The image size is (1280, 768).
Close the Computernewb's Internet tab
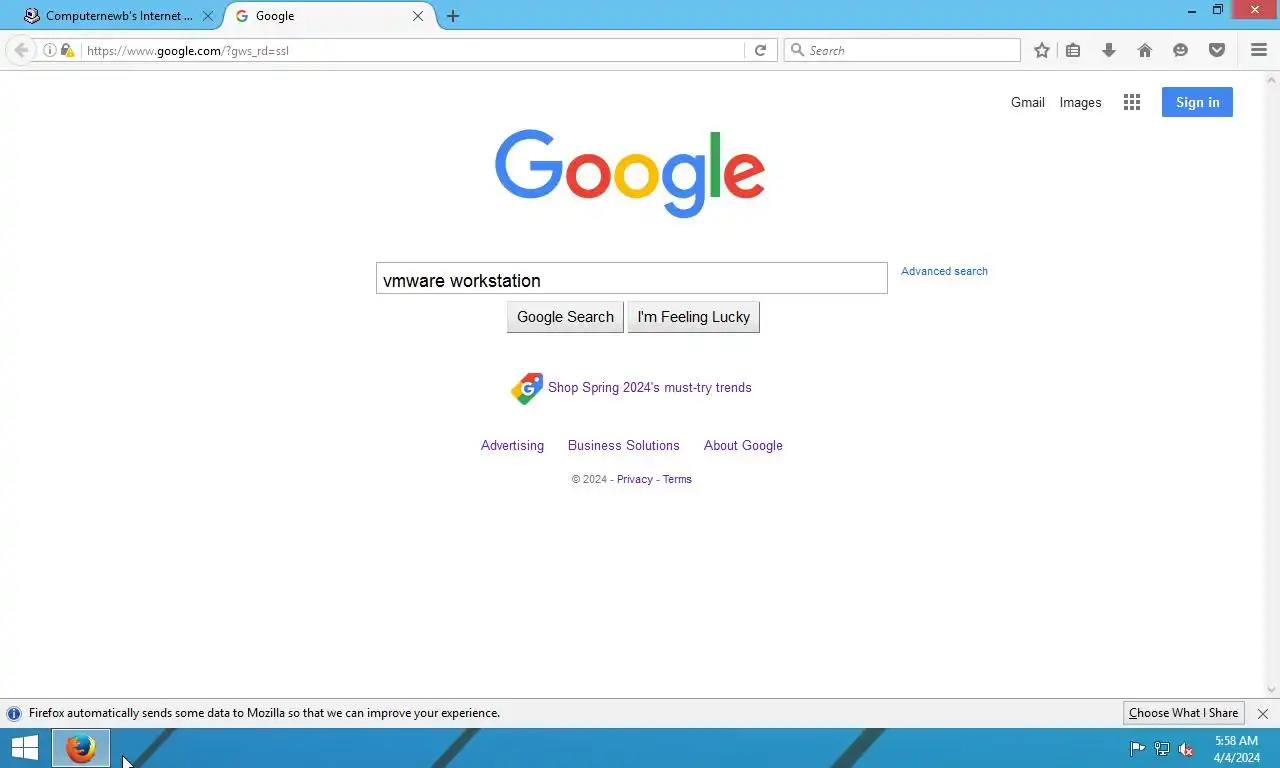tap(208, 16)
